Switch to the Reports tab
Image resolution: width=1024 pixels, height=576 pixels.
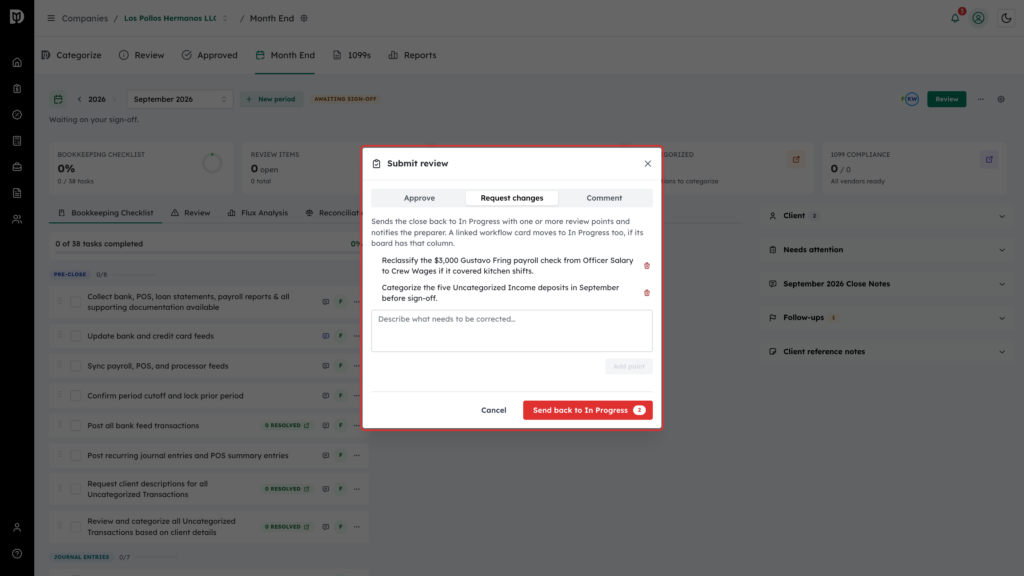click(412, 56)
